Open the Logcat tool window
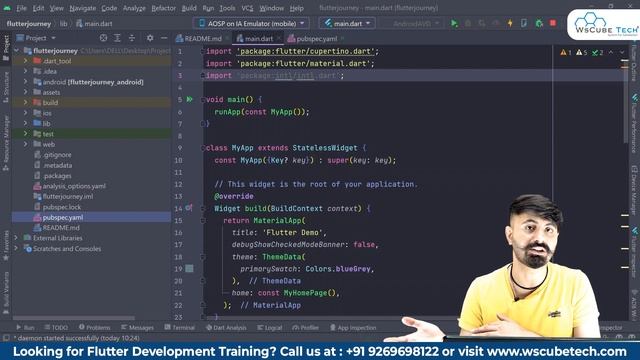Screen dimensions: 640x360 [x=270, y=327]
